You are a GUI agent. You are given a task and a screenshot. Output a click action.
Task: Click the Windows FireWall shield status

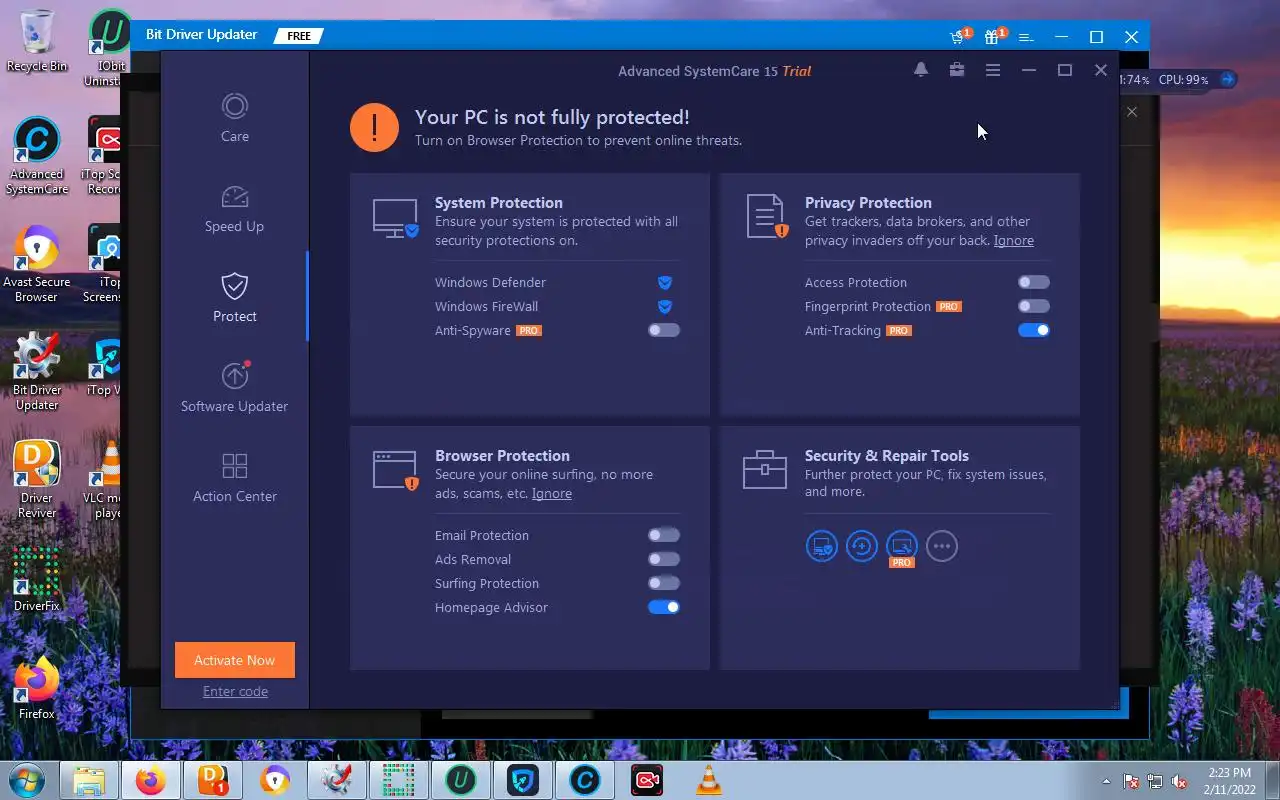coord(665,307)
